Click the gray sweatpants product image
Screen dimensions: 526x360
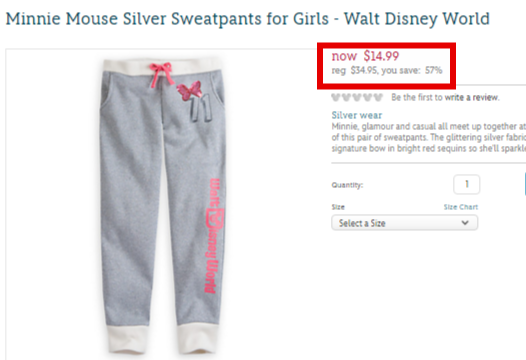[x=163, y=205]
